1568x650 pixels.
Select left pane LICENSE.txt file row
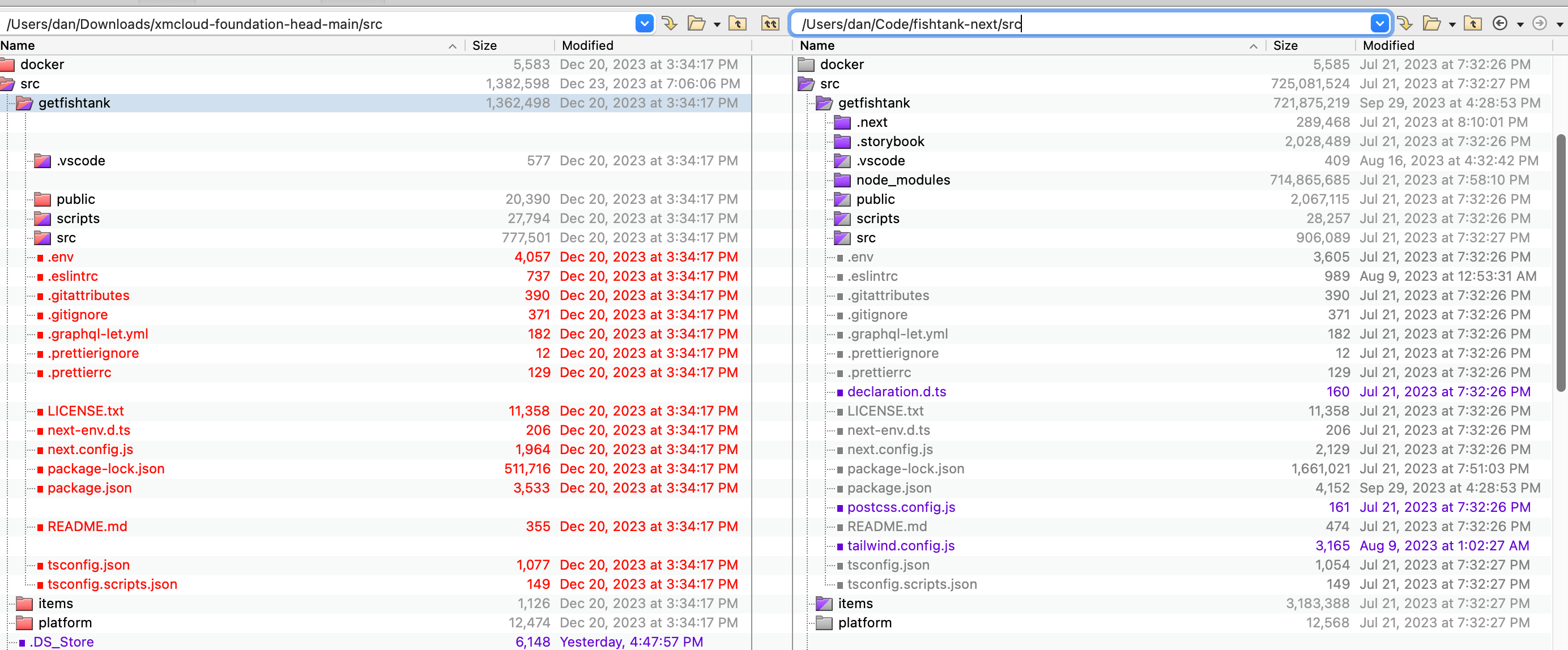pyautogui.click(x=376, y=411)
